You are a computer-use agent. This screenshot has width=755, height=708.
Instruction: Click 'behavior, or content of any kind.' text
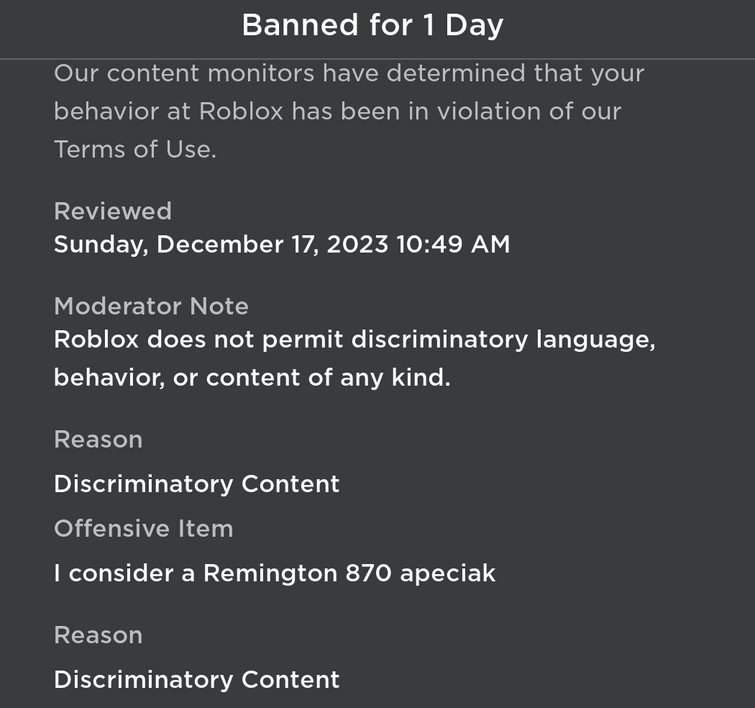tap(252, 378)
